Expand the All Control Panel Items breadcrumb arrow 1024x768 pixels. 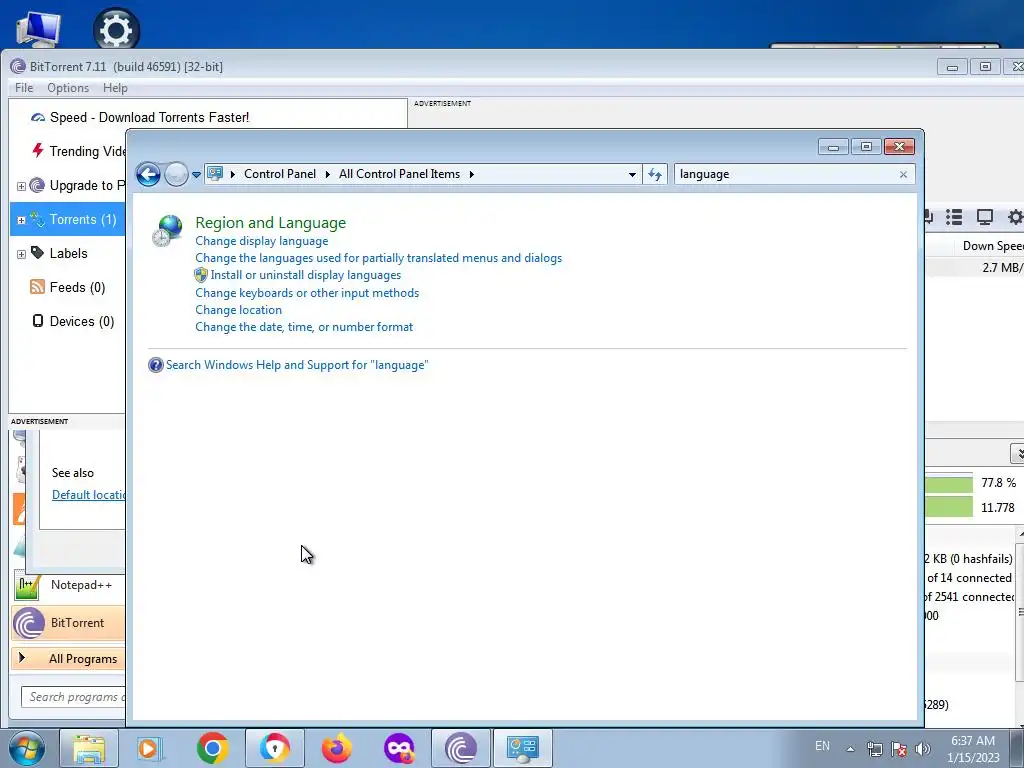click(x=472, y=174)
